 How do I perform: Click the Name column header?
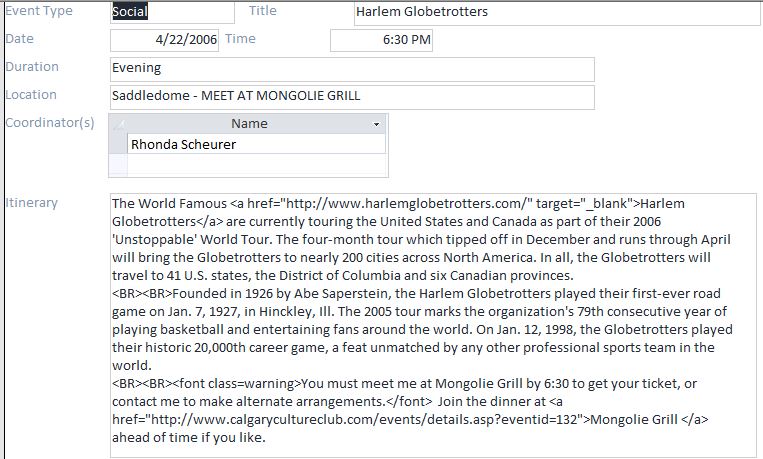249,124
